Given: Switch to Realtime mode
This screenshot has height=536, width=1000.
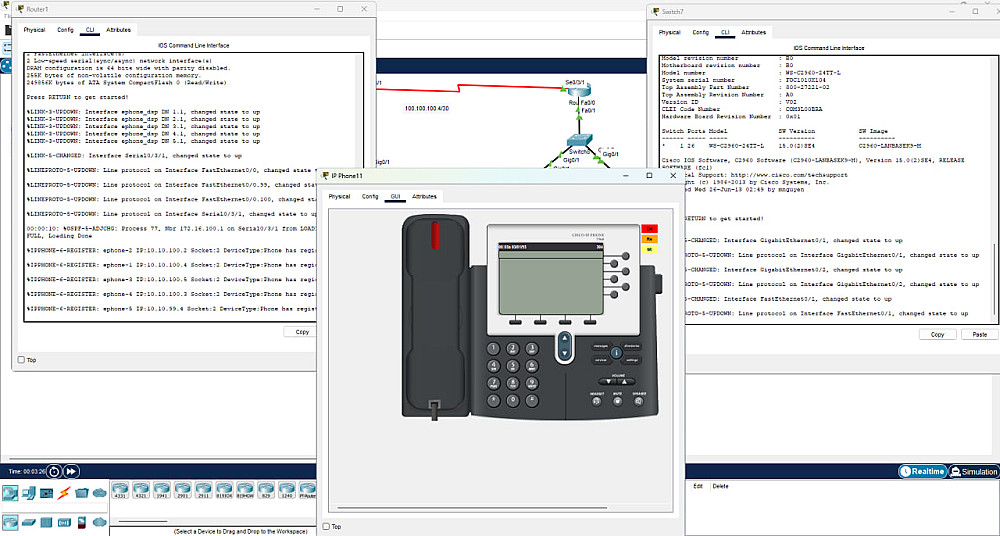Looking at the screenshot, I should [922, 472].
